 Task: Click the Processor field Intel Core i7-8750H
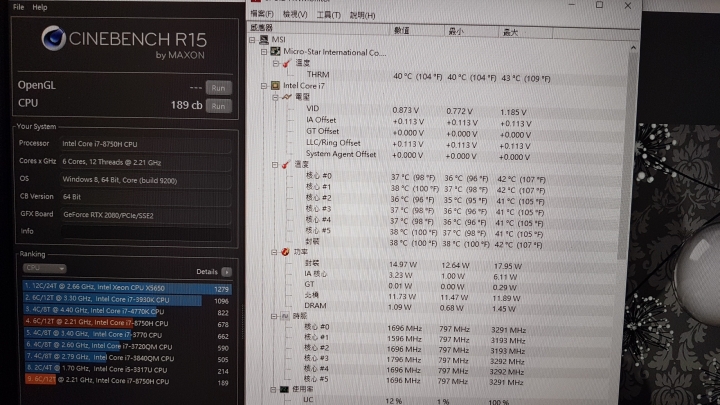(x=146, y=144)
